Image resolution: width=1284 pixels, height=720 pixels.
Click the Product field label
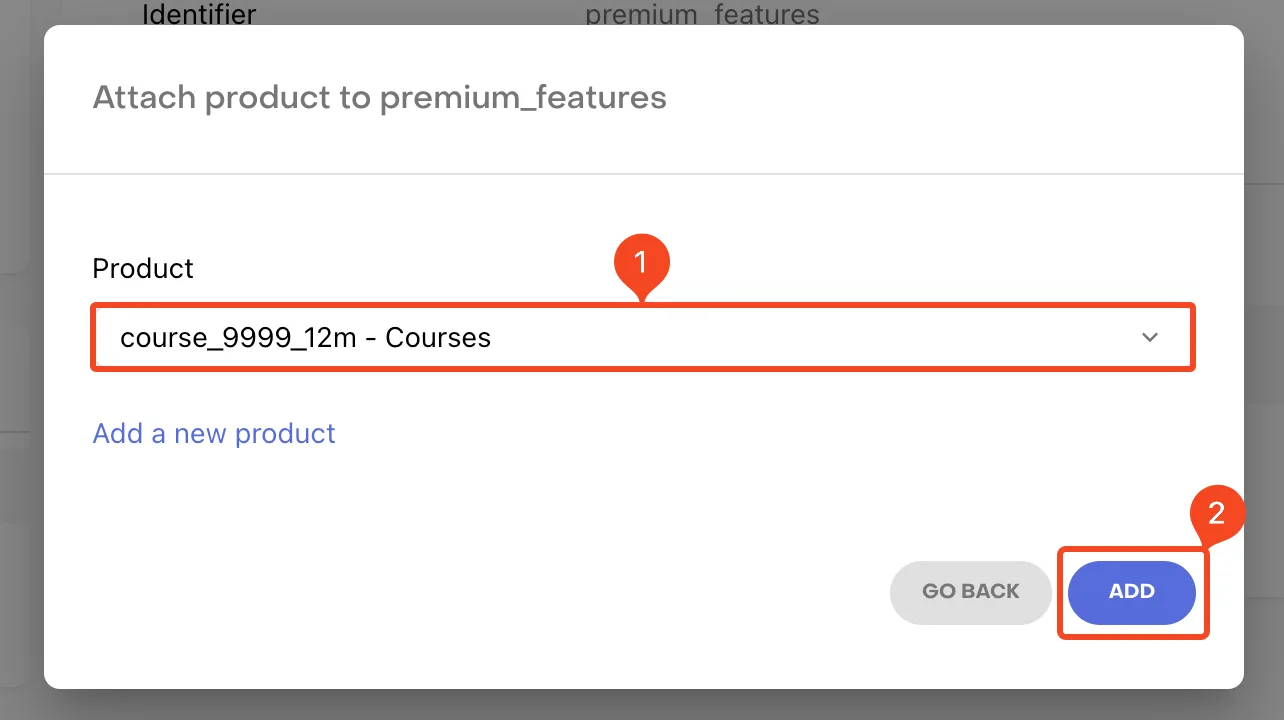point(143,268)
